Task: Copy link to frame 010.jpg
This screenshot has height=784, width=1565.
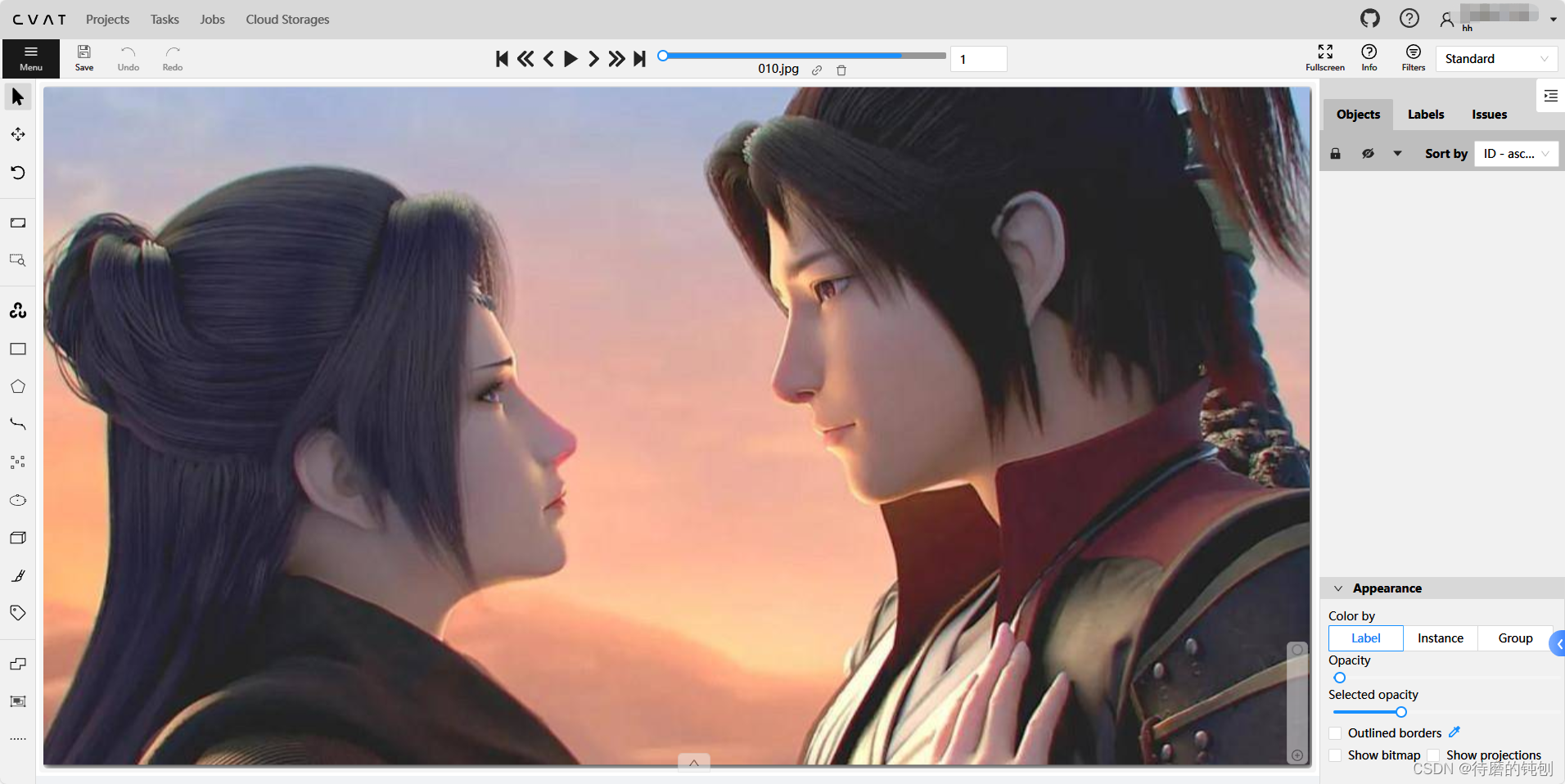Action: [817, 70]
